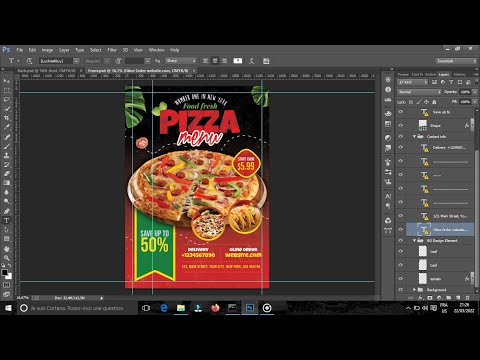Select the Eraser tool

[6, 174]
